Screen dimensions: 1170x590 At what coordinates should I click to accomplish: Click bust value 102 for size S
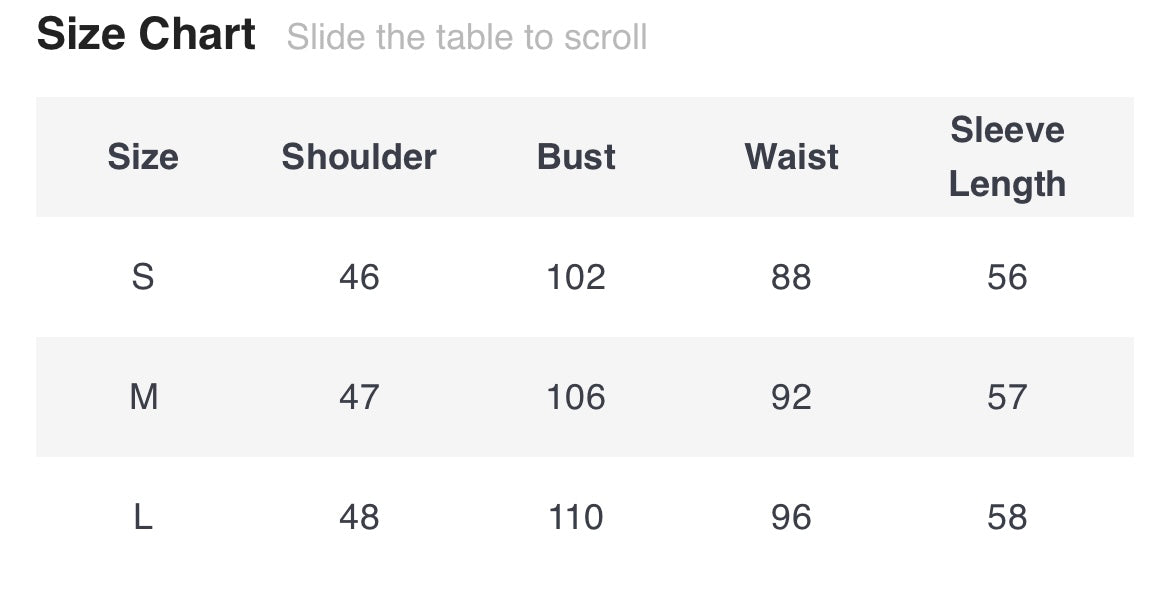(576, 277)
